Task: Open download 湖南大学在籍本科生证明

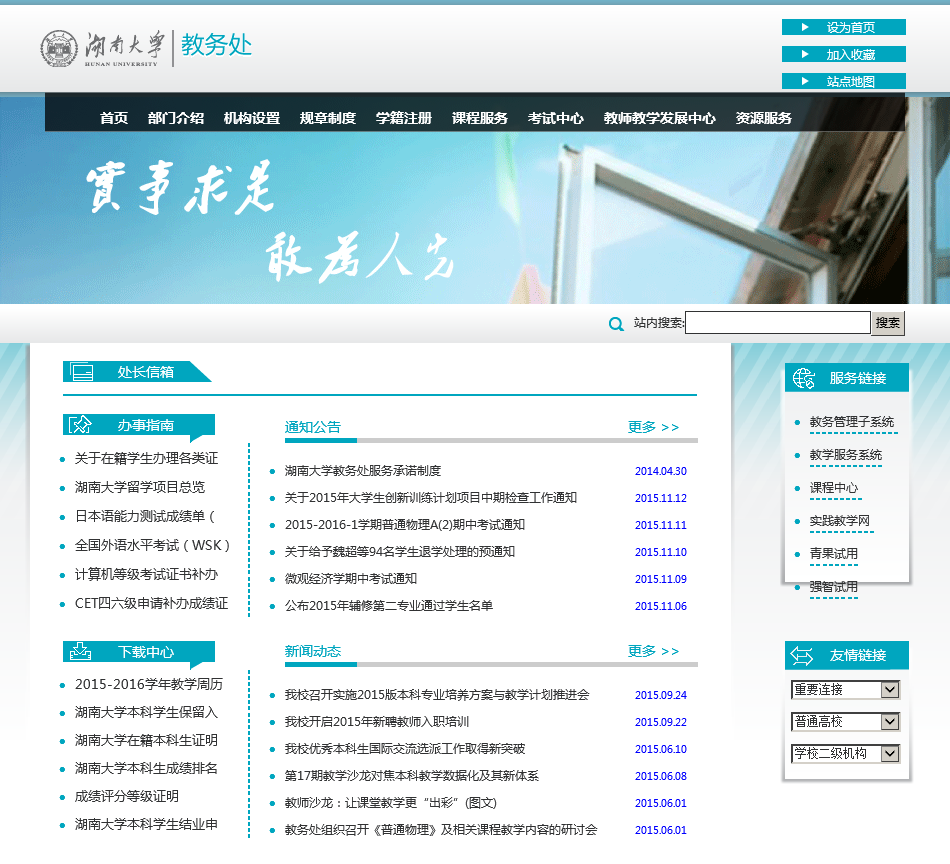Action: (x=146, y=740)
